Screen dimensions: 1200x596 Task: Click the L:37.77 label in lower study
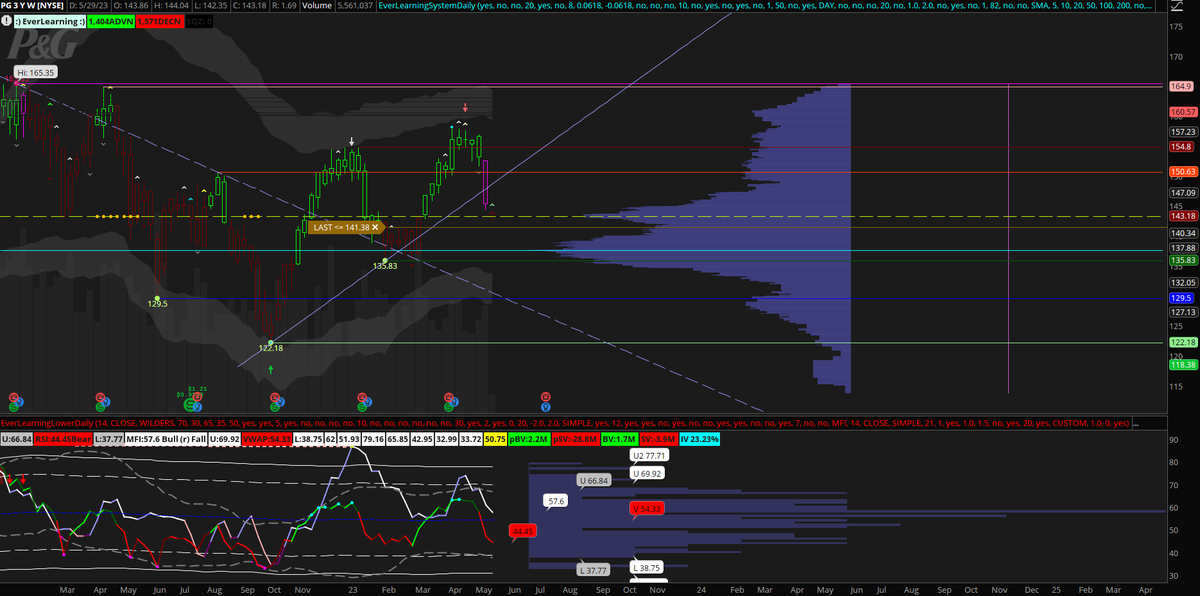[x=108, y=439]
